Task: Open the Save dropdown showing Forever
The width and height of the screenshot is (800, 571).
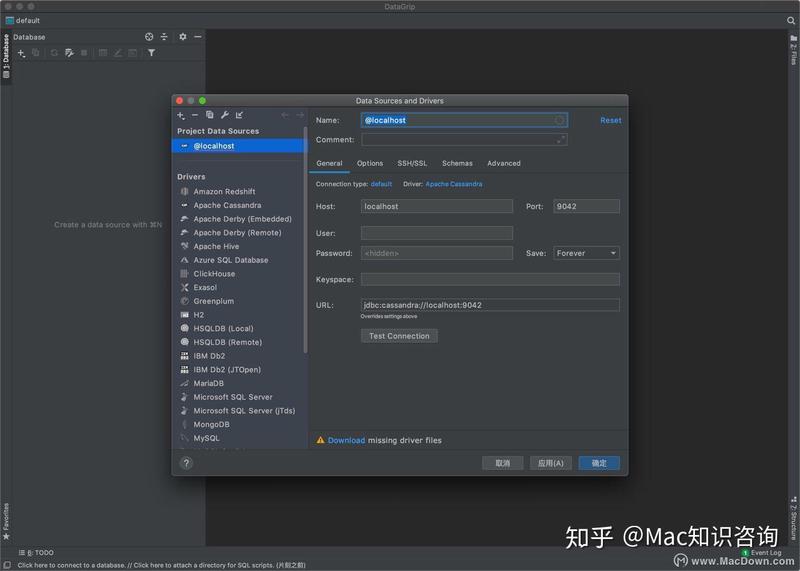Action: [x=586, y=253]
